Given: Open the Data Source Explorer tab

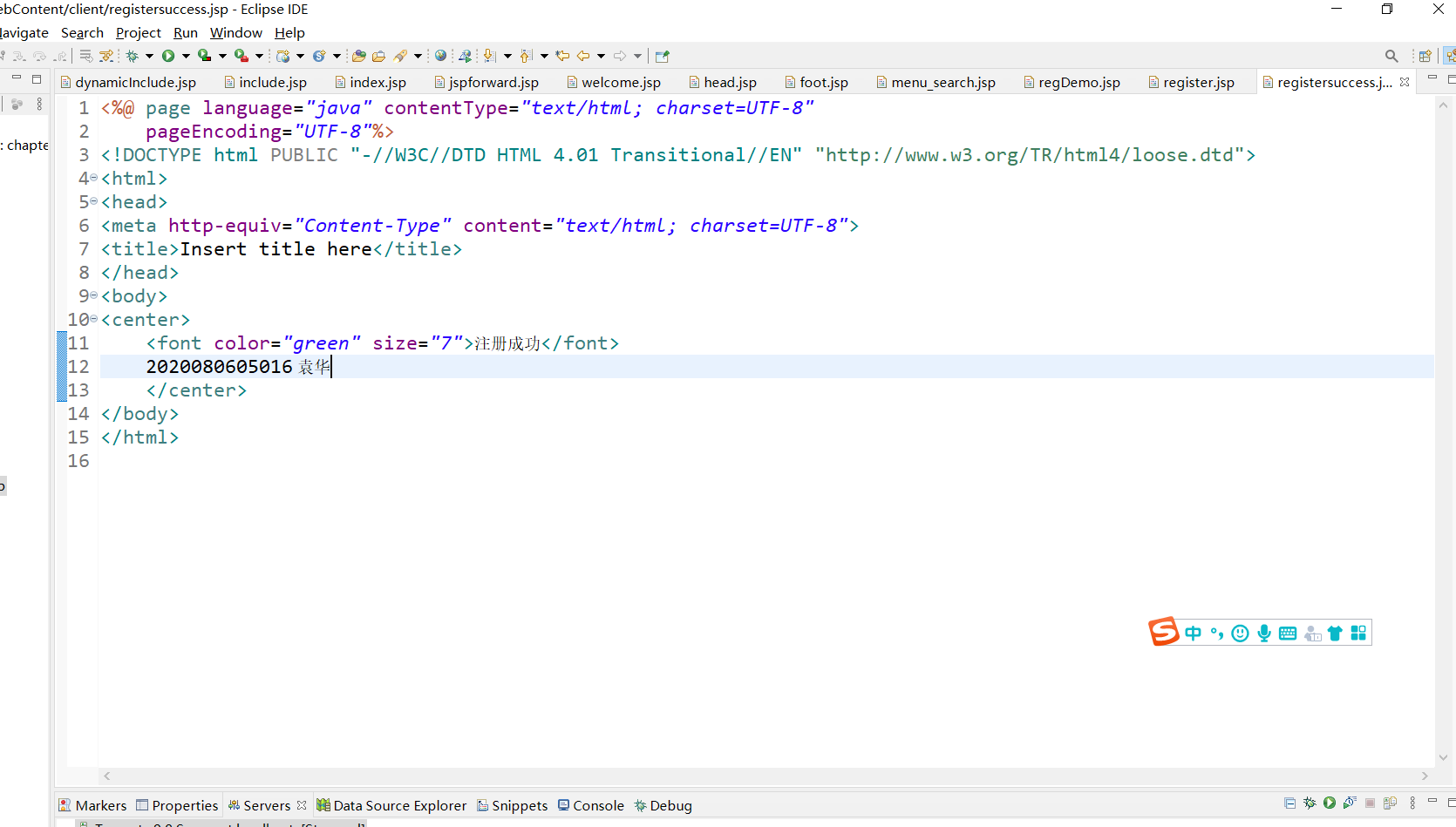Looking at the screenshot, I should click(391, 805).
